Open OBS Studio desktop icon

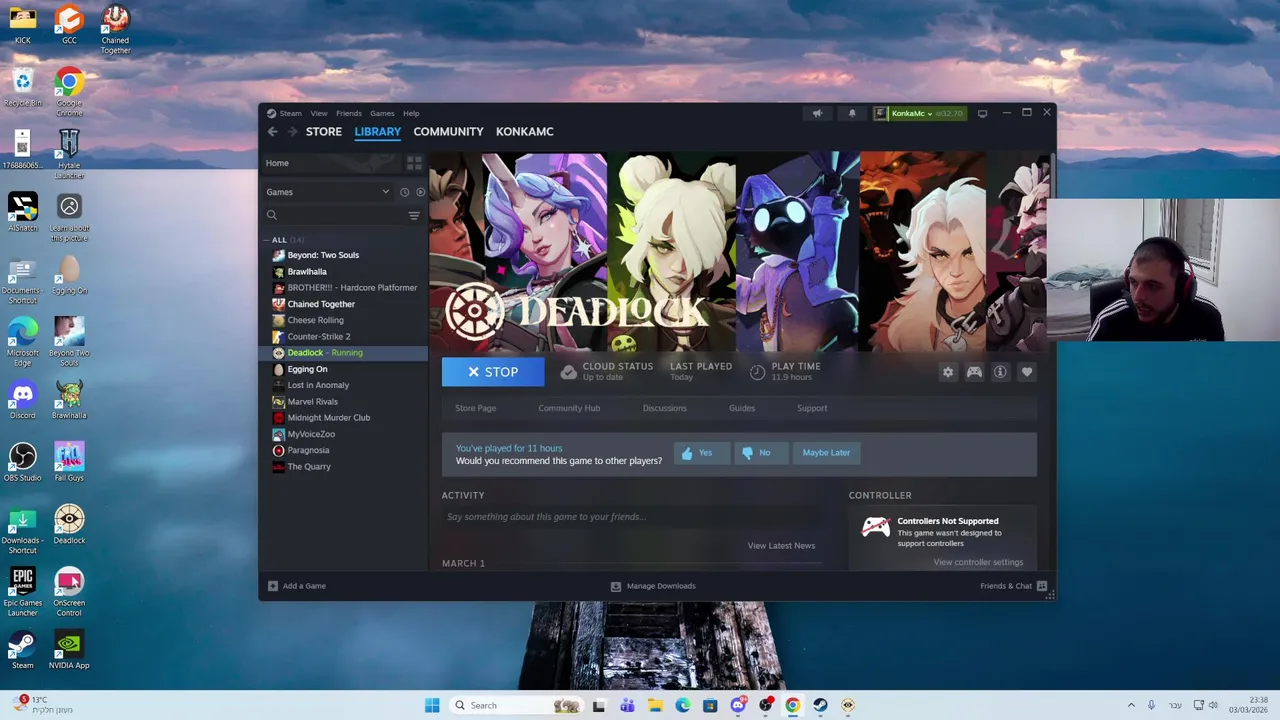coord(22,462)
